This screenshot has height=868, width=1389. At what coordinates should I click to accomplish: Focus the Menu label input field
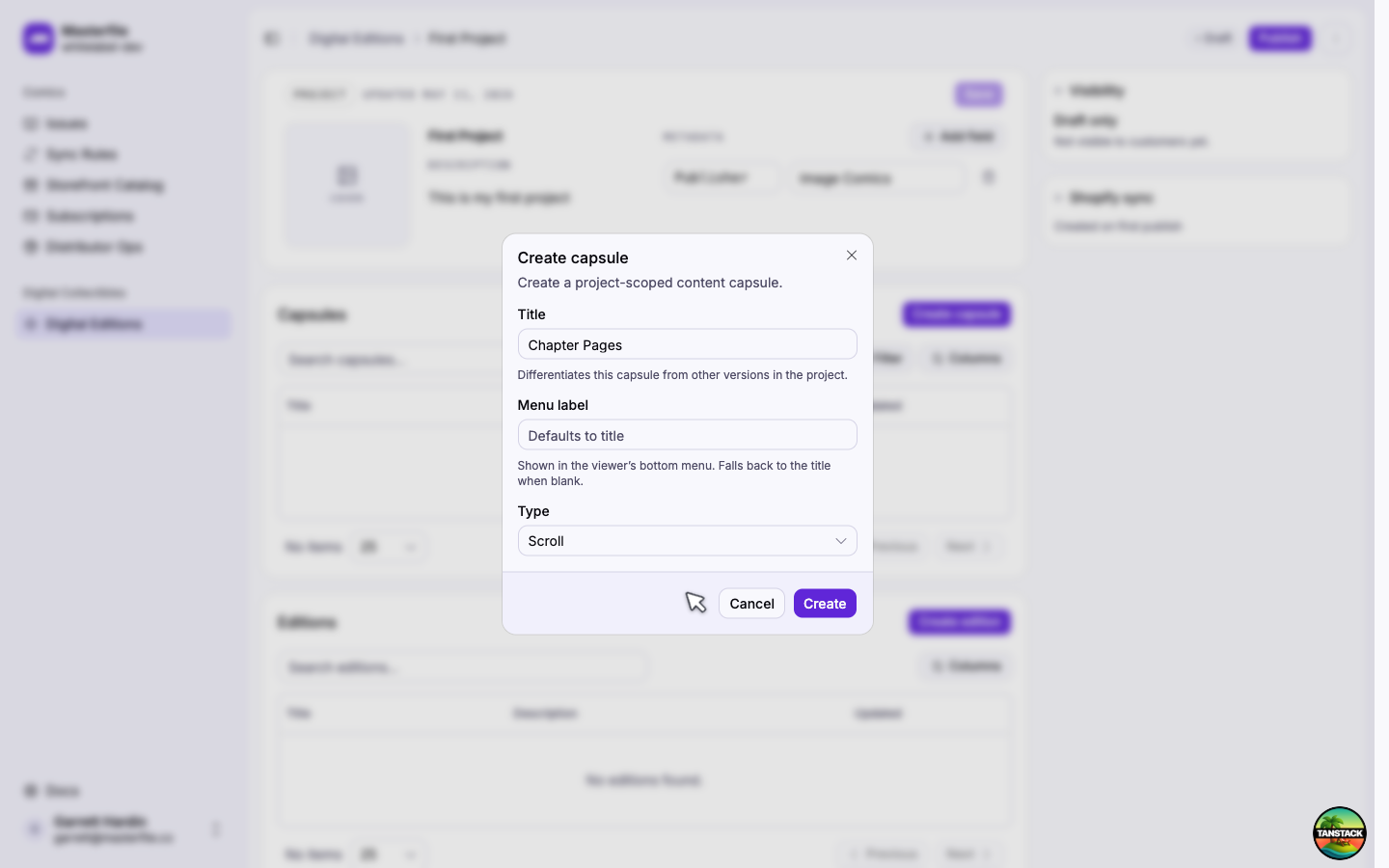point(687,435)
